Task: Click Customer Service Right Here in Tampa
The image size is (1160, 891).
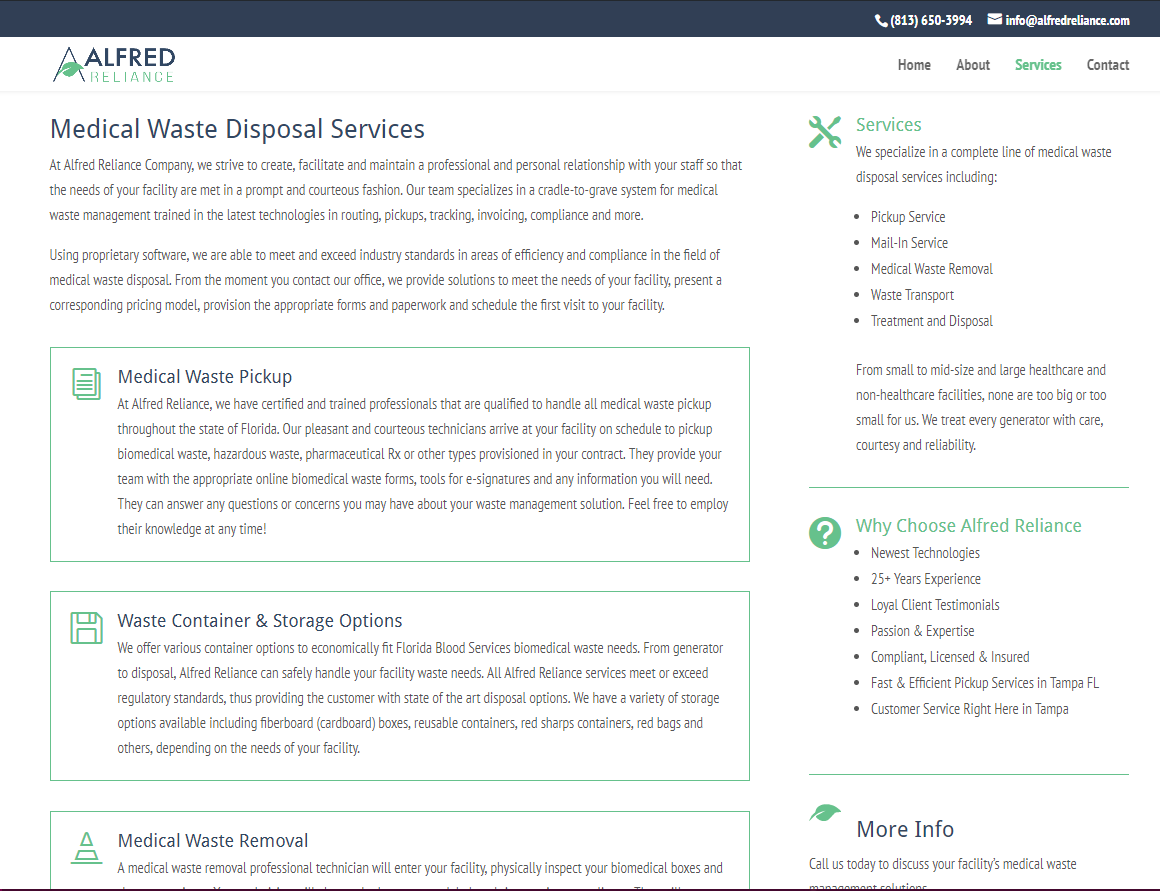Action: [x=969, y=708]
